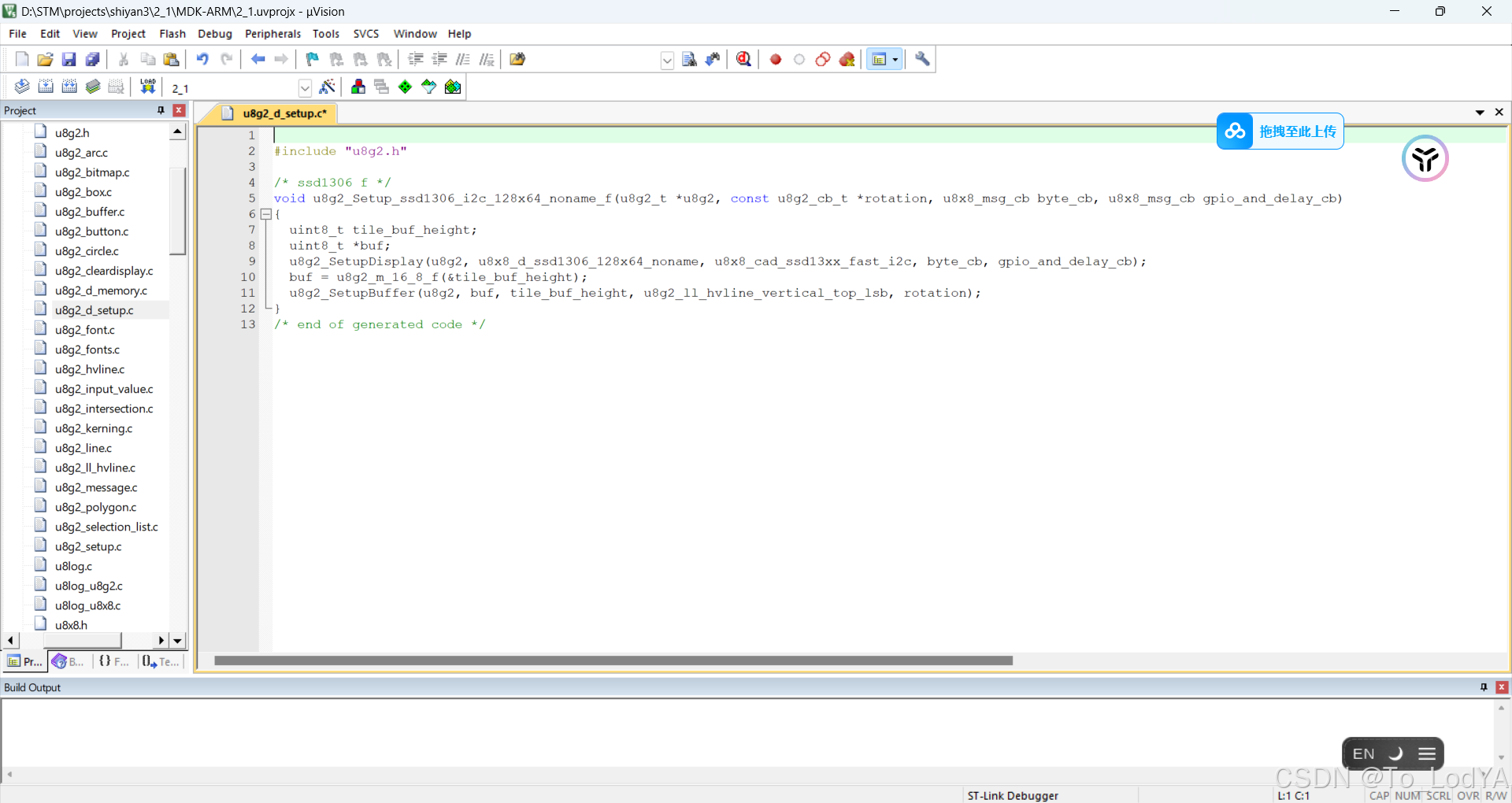Switch to the Templates panel tab
Screen dimensions: 1512x803
pyautogui.click(x=161, y=661)
